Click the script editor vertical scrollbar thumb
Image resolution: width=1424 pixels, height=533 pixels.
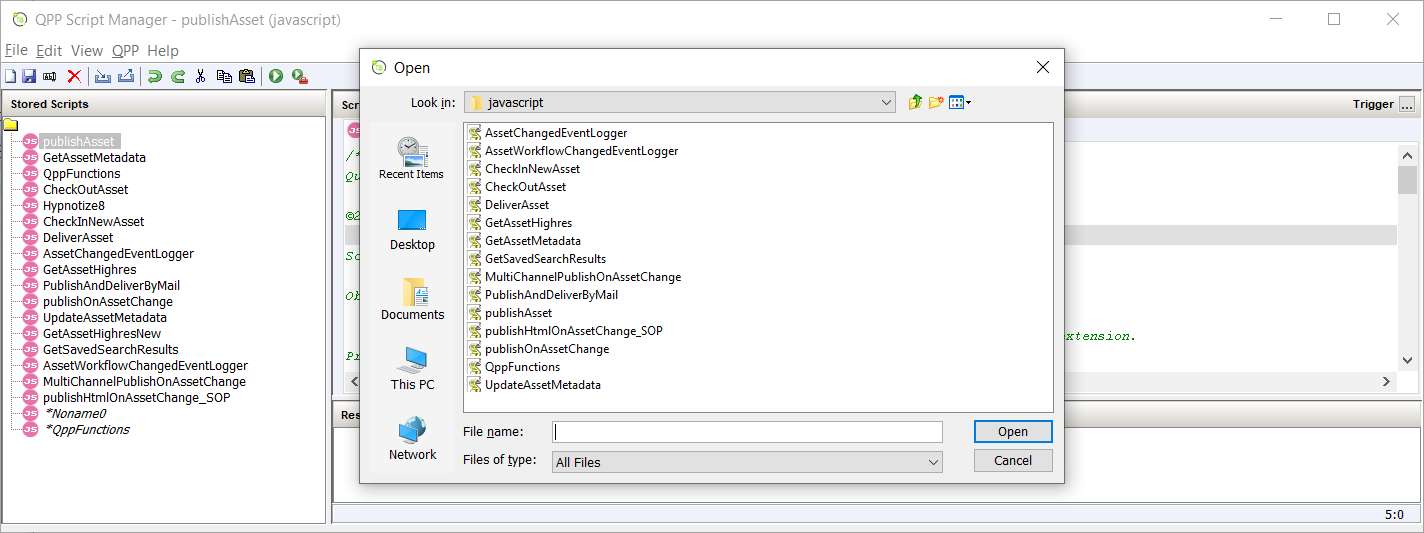[1407, 180]
